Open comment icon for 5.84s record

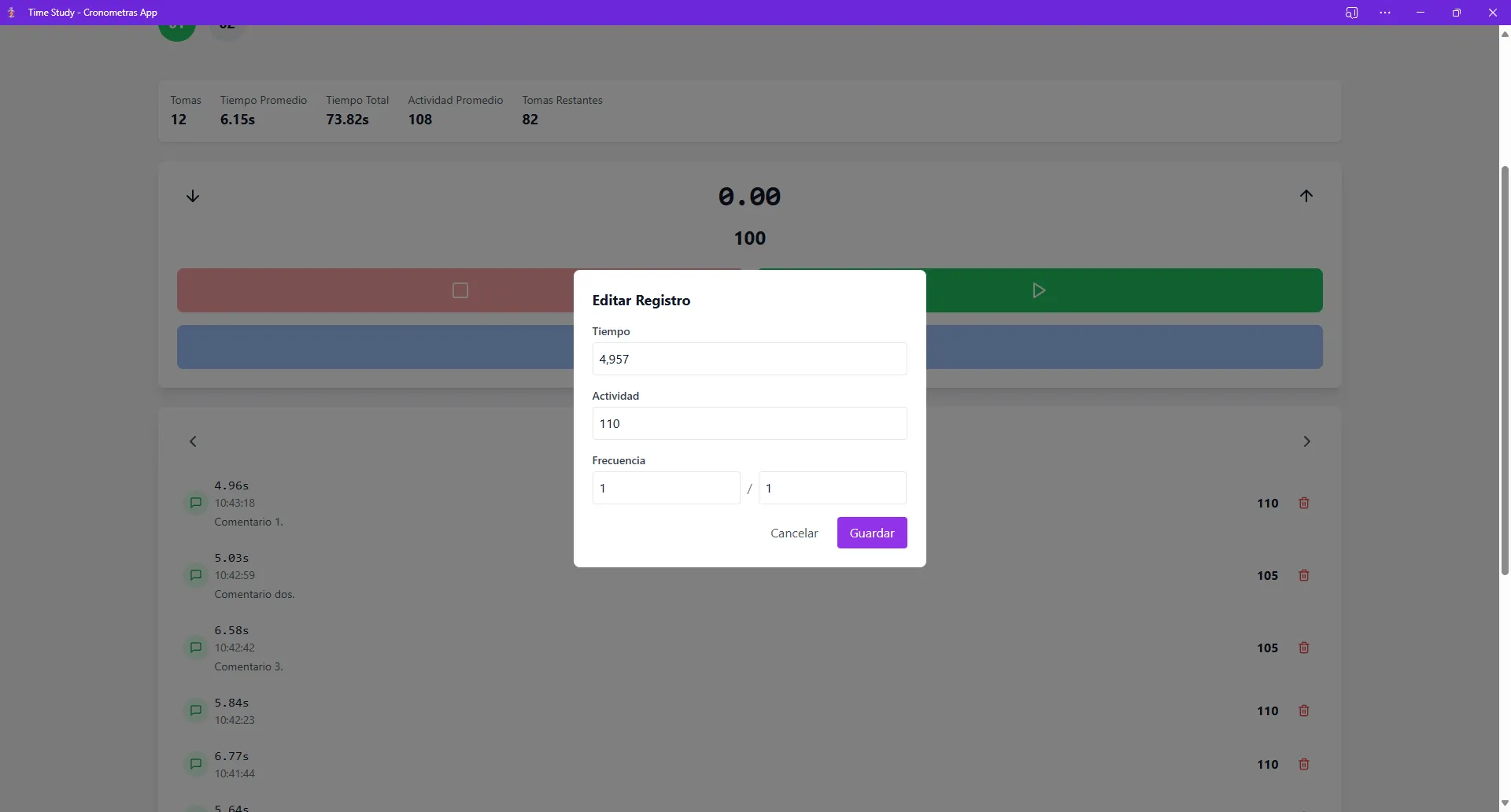coord(196,710)
